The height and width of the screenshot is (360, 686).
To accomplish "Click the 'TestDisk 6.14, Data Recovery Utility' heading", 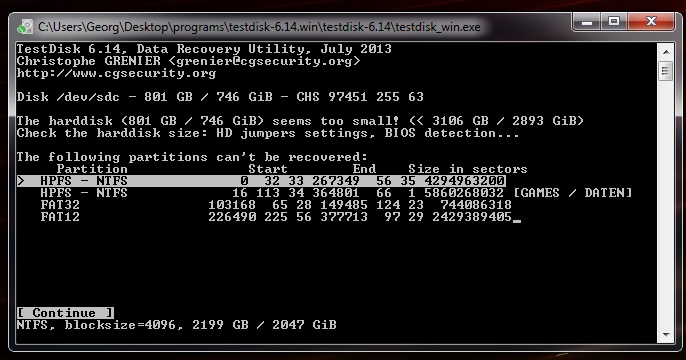I will pyautogui.click(x=204, y=49).
